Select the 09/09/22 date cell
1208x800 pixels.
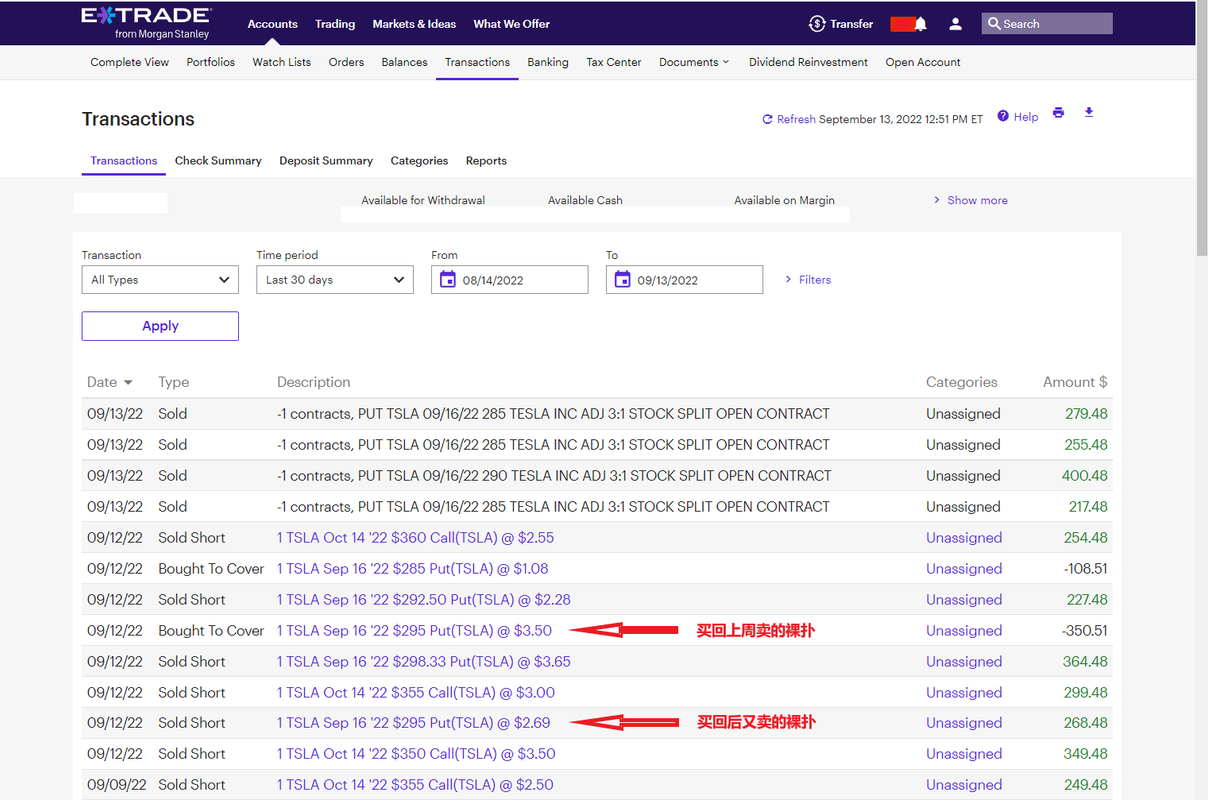pos(116,785)
